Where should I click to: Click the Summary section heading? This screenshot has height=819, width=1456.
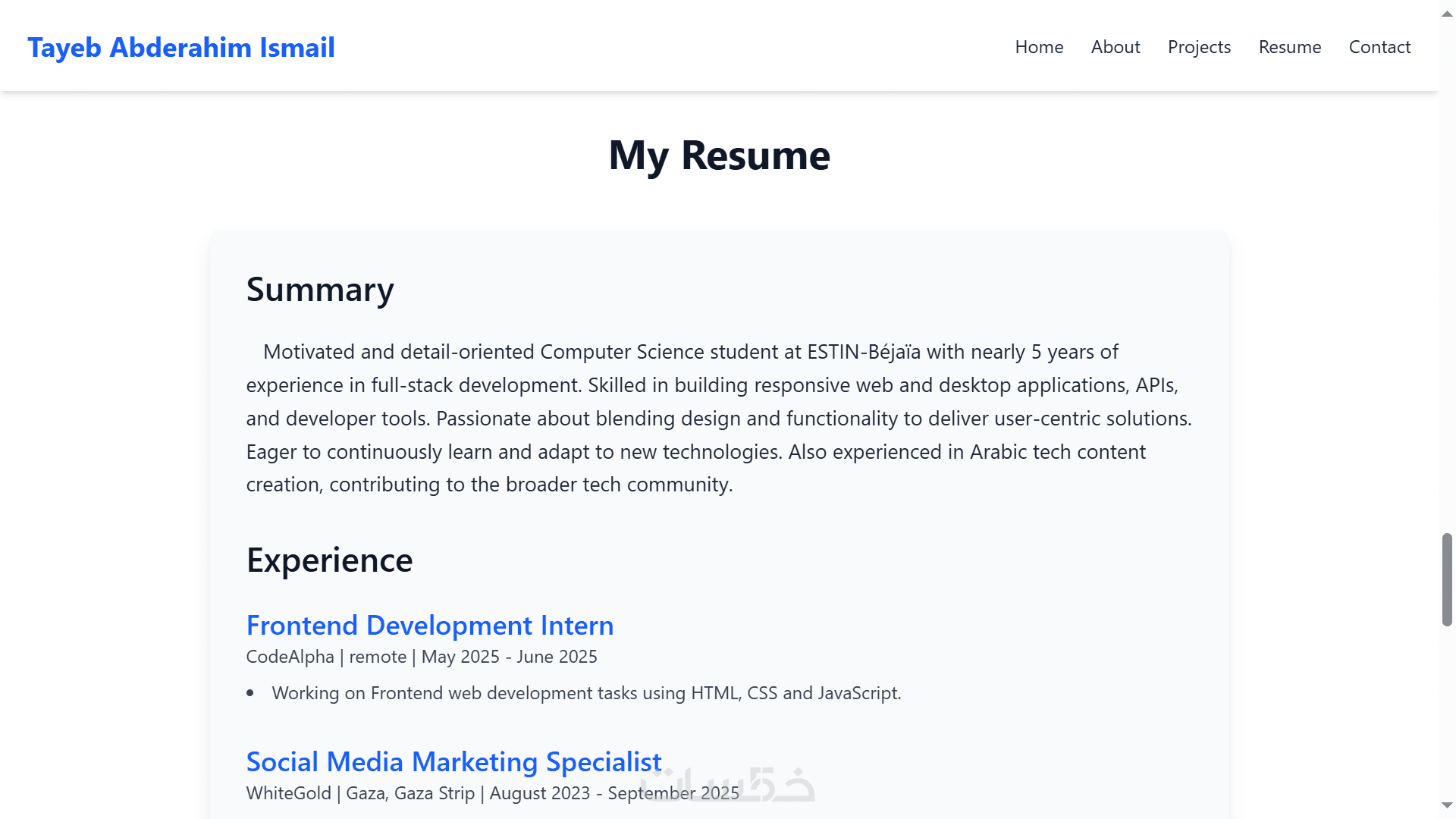tap(320, 290)
